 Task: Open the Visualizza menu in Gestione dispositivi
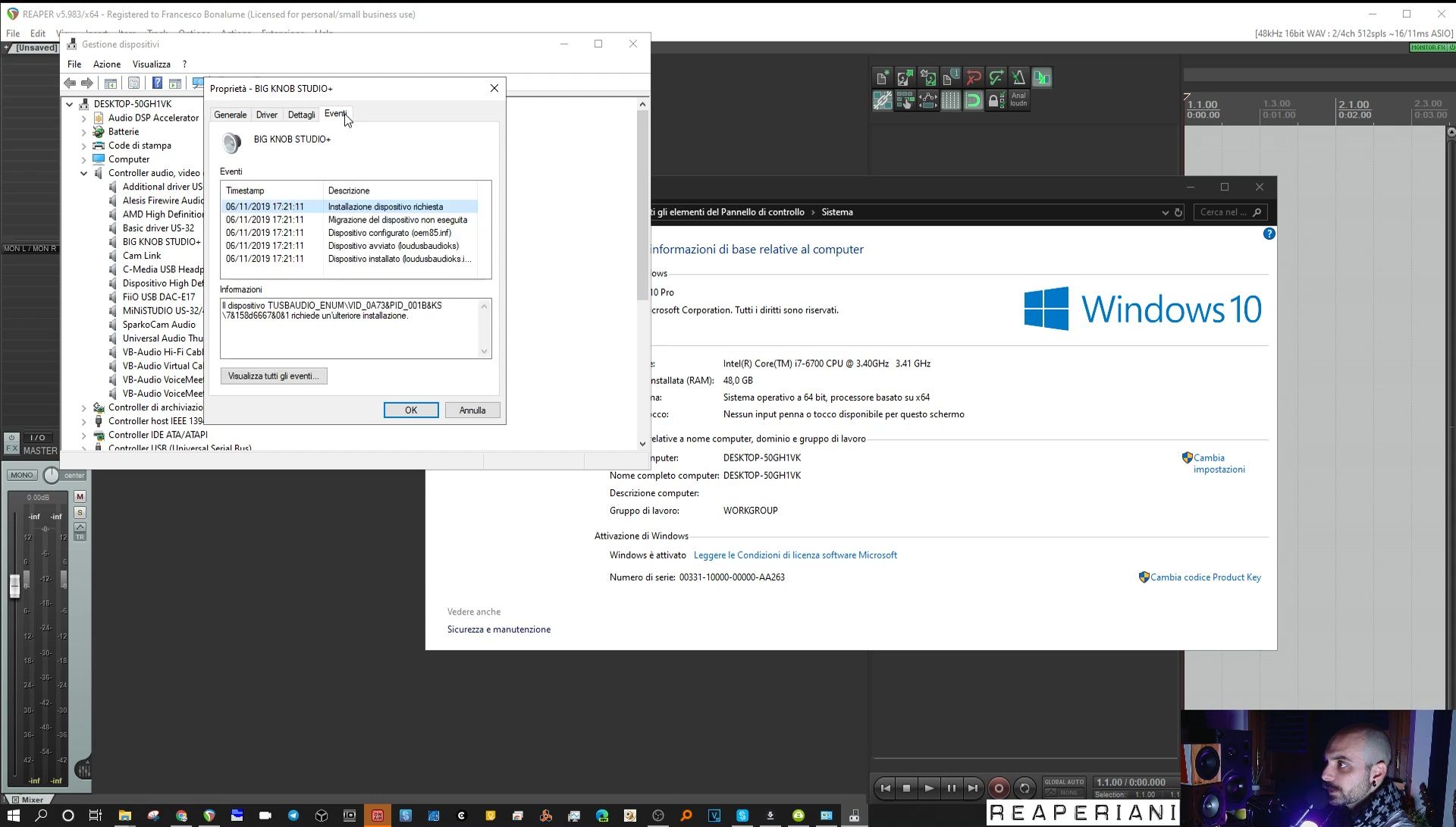pyautogui.click(x=152, y=64)
